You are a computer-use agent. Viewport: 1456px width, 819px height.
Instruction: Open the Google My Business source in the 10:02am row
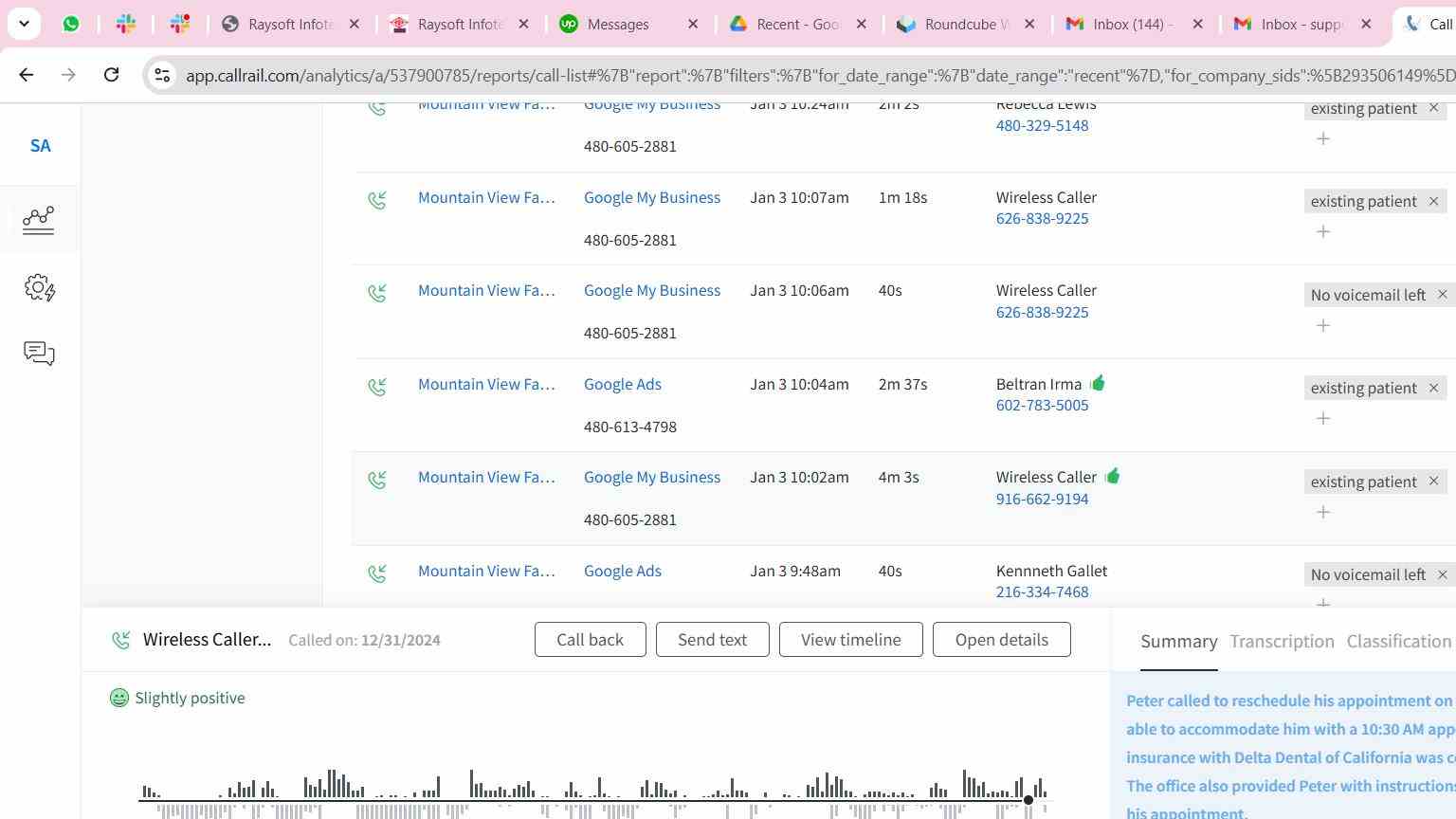(x=652, y=477)
